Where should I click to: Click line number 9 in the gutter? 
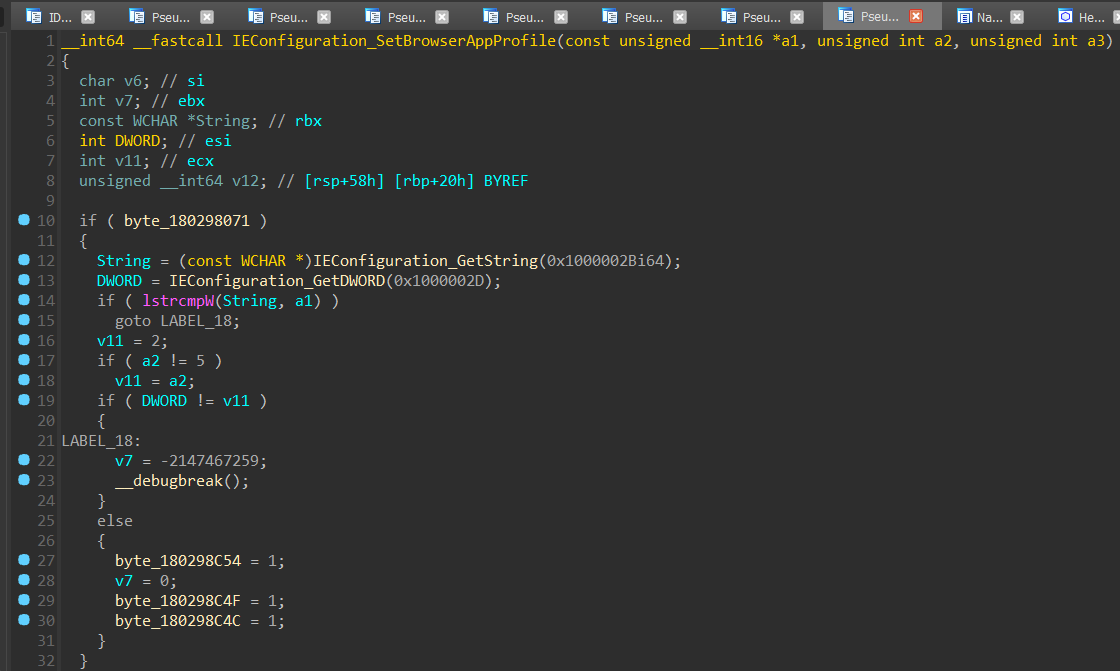tap(50, 201)
